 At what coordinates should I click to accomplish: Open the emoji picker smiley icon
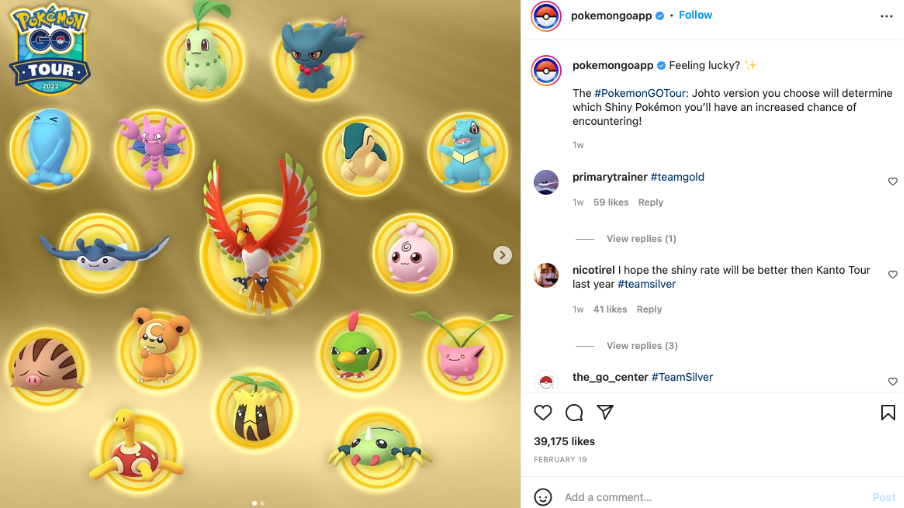pos(543,496)
